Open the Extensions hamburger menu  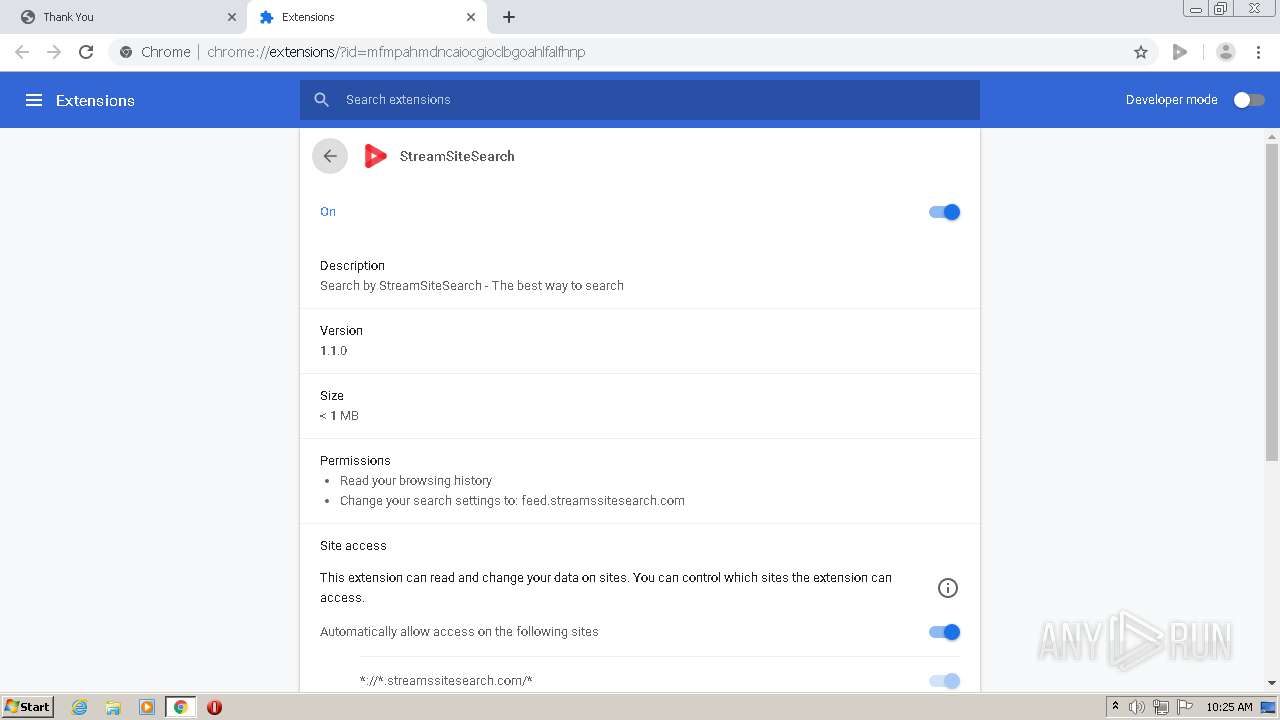[34, 100]
